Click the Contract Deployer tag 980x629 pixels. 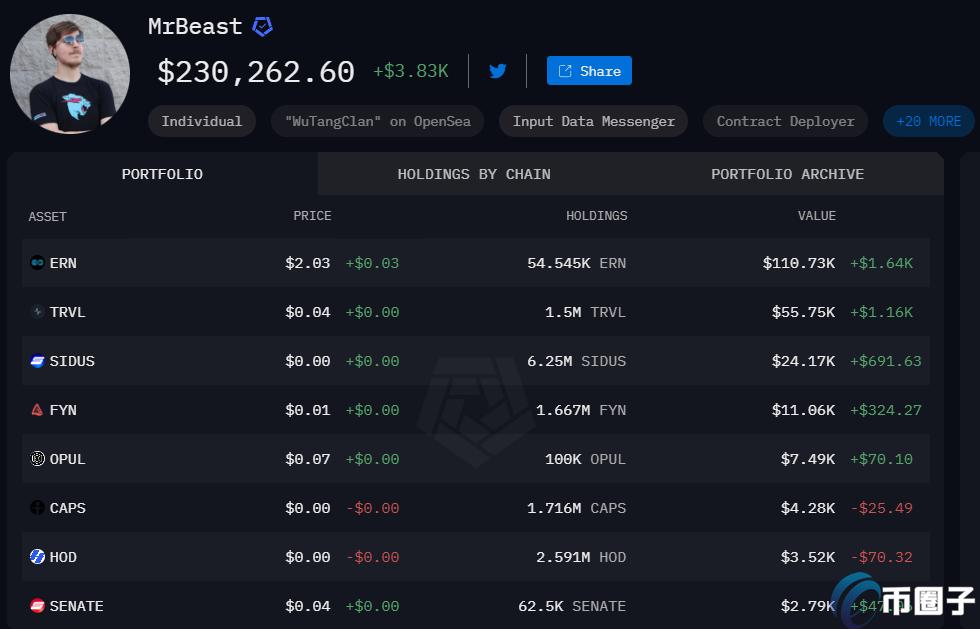tap(786, 121)
